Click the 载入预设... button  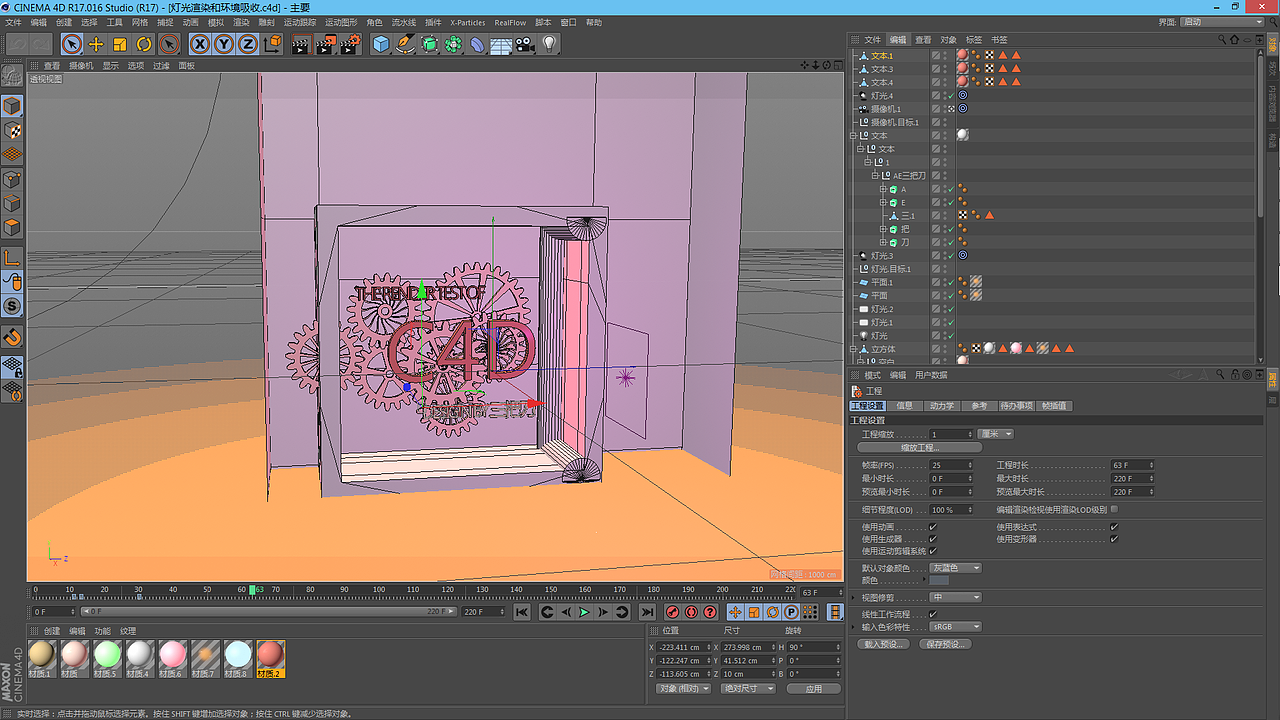(884, 644)
